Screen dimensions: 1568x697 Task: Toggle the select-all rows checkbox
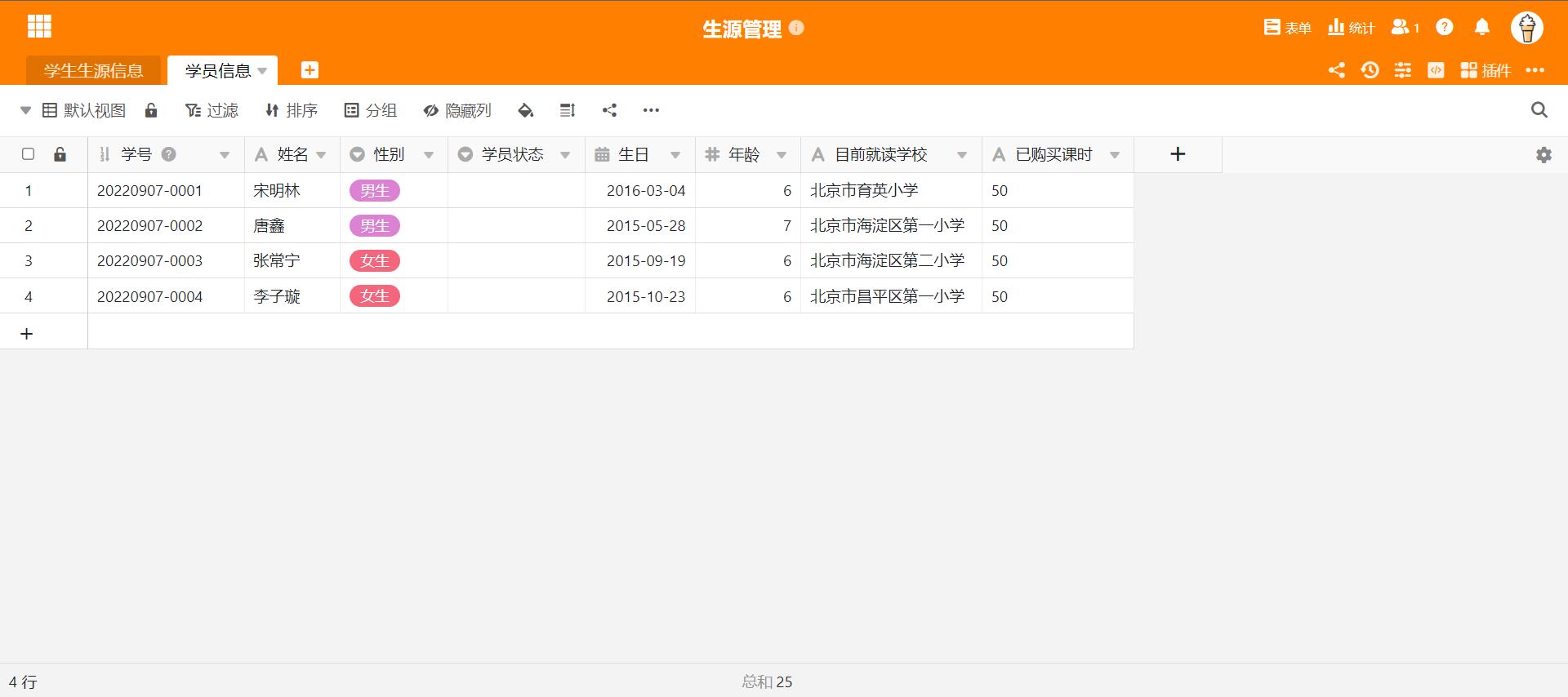pos(29,154)
